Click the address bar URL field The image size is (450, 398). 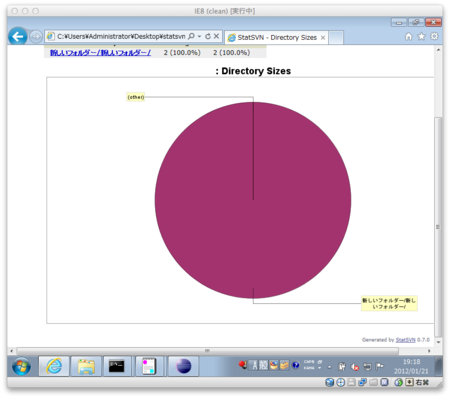pos(121,36)
